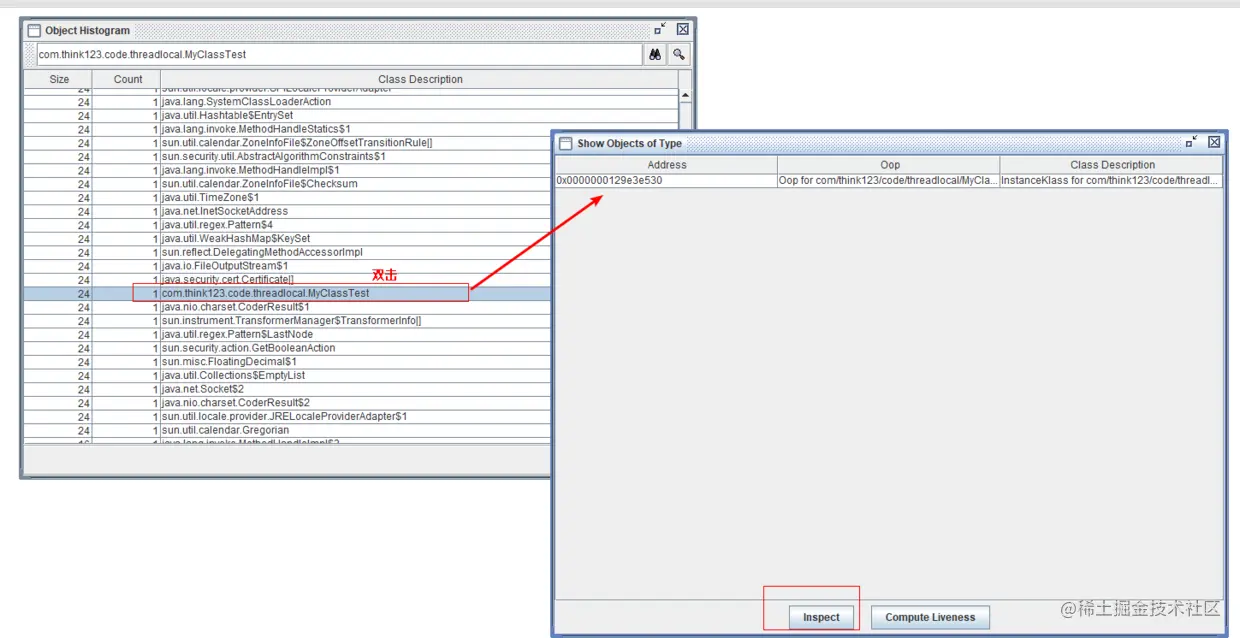
Task: Click the magnifier inspect icon in Object Histogram
Action: point(679,55)
